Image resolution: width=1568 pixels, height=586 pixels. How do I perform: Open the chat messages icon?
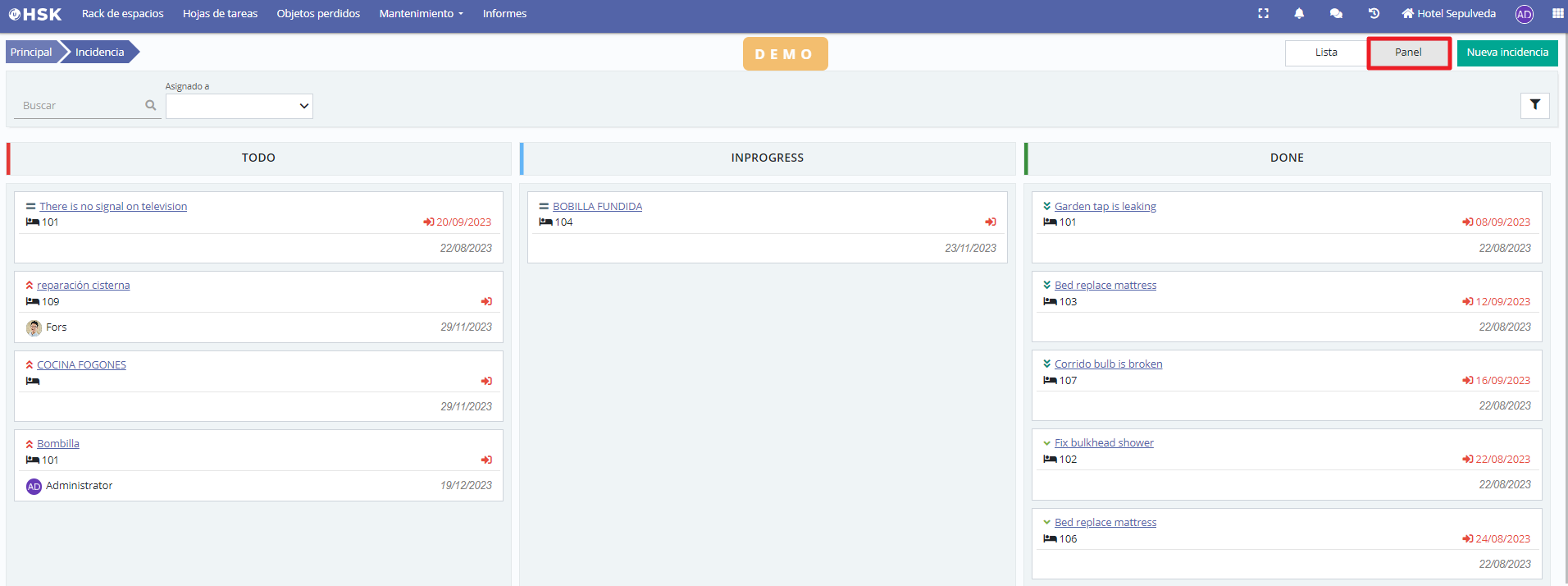pos(1336,13)
